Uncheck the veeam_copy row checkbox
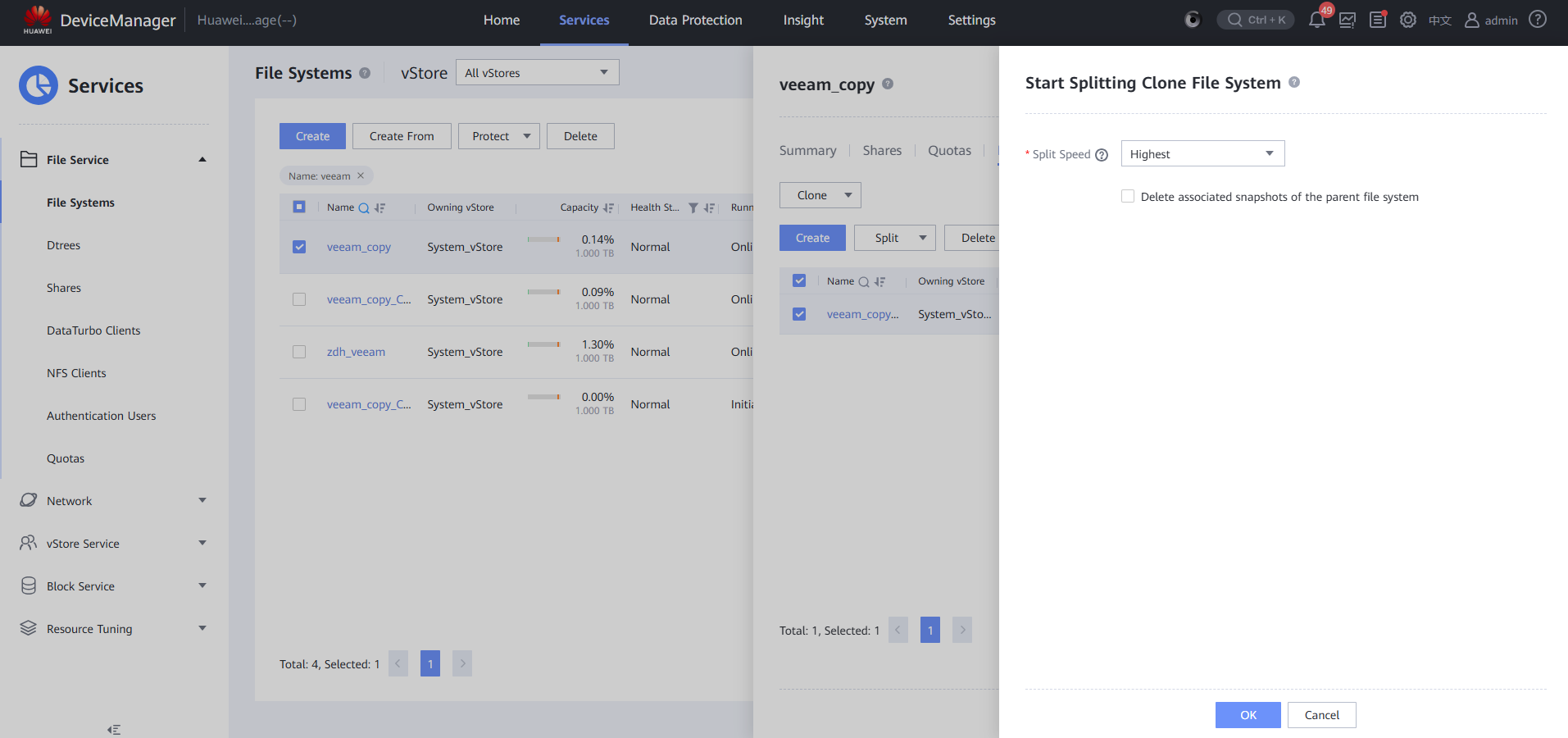 point(299,247)
